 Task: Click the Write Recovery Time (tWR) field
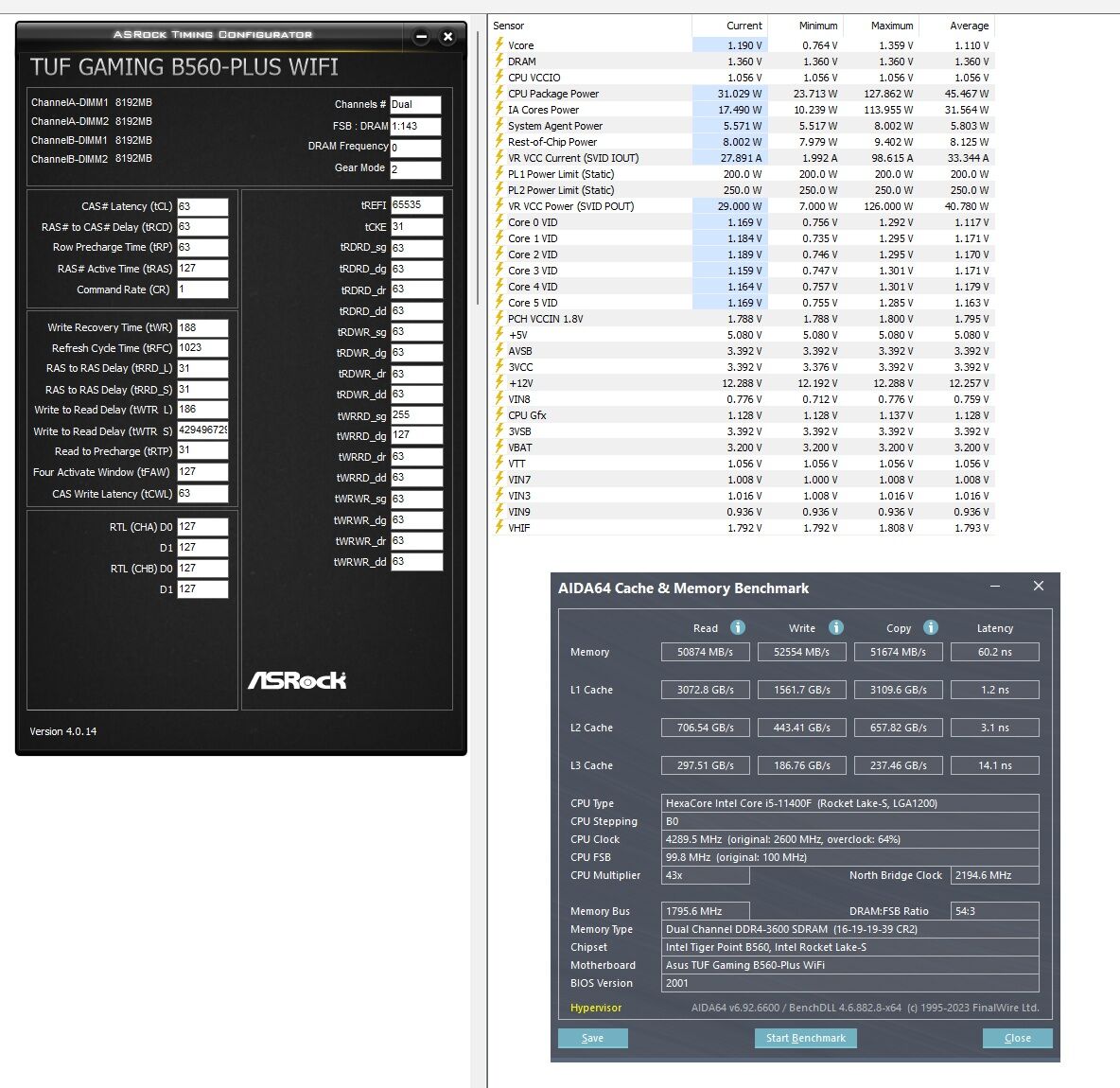(x=202, y=328)
